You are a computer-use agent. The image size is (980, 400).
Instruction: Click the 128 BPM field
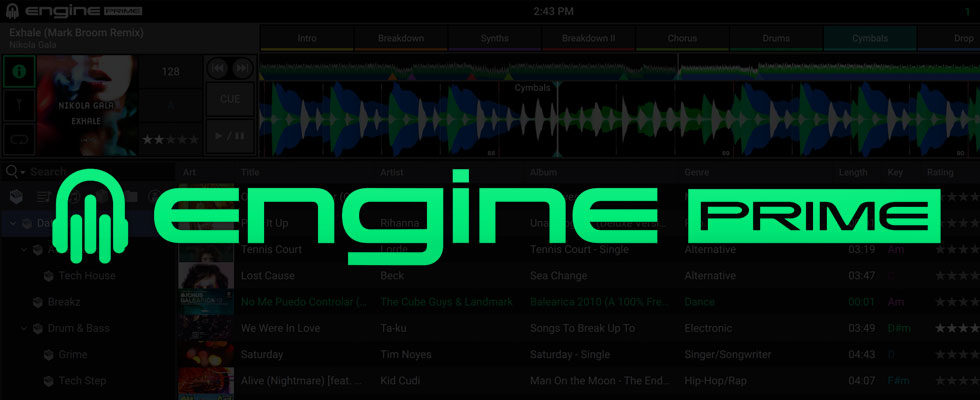click(171, 71)
